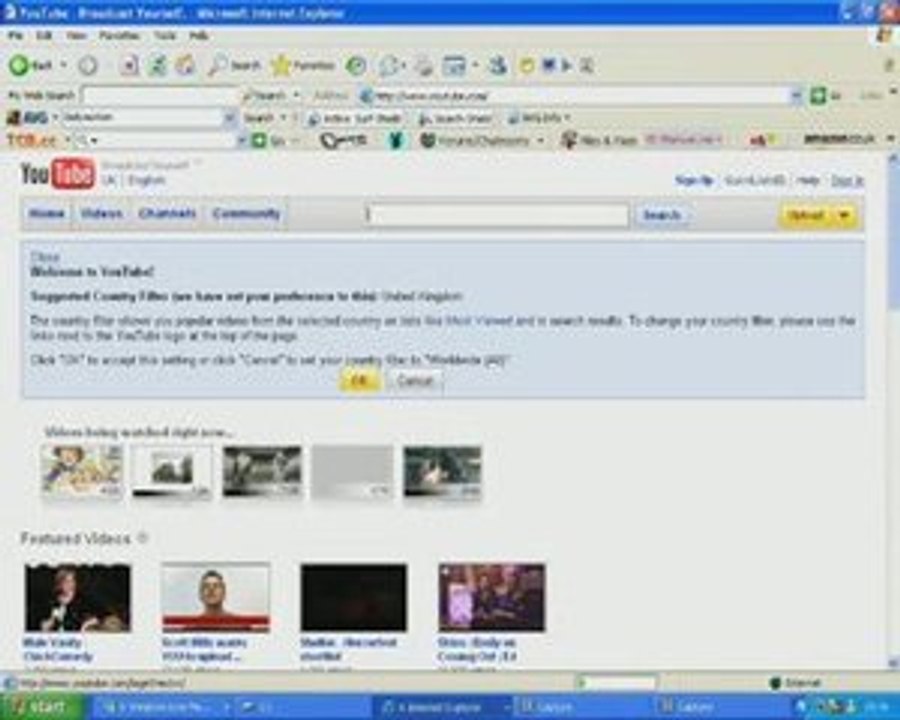Click the Messenger people icon in toolbar
The image size is (900, 720).
point(498,65)
